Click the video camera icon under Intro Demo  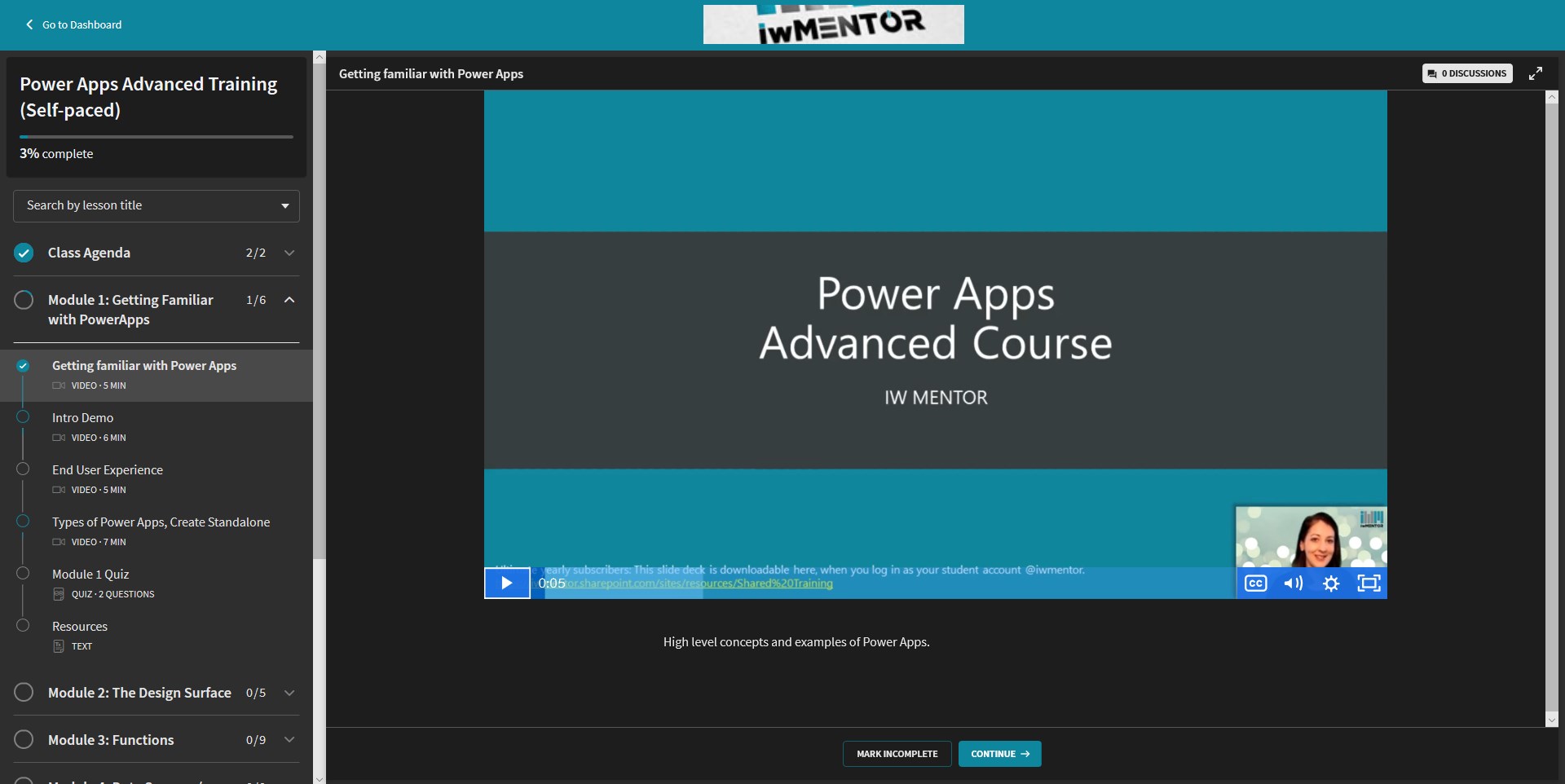pos(59,438)
